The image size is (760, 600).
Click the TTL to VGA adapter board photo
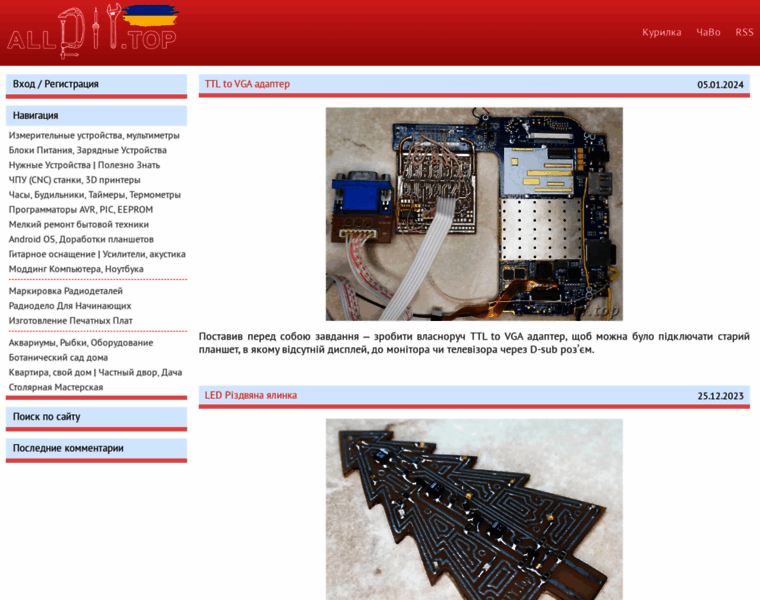(x=474, y=214)
